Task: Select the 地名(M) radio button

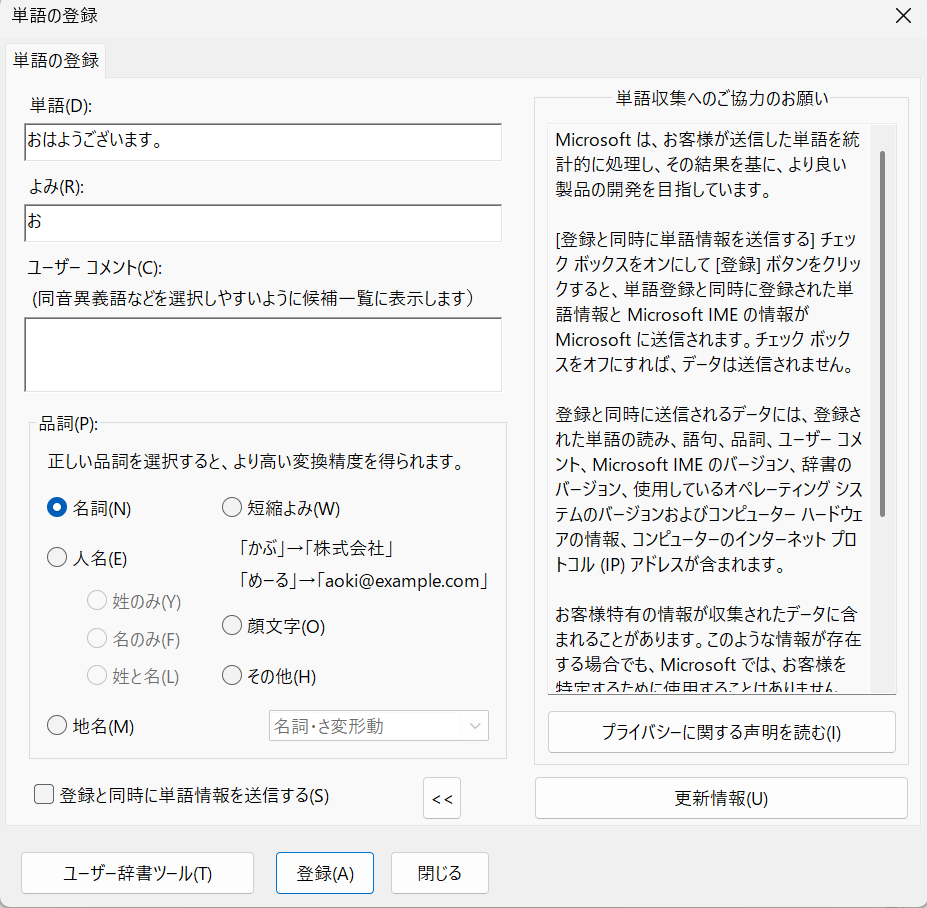Action: [x=57, y=726]
